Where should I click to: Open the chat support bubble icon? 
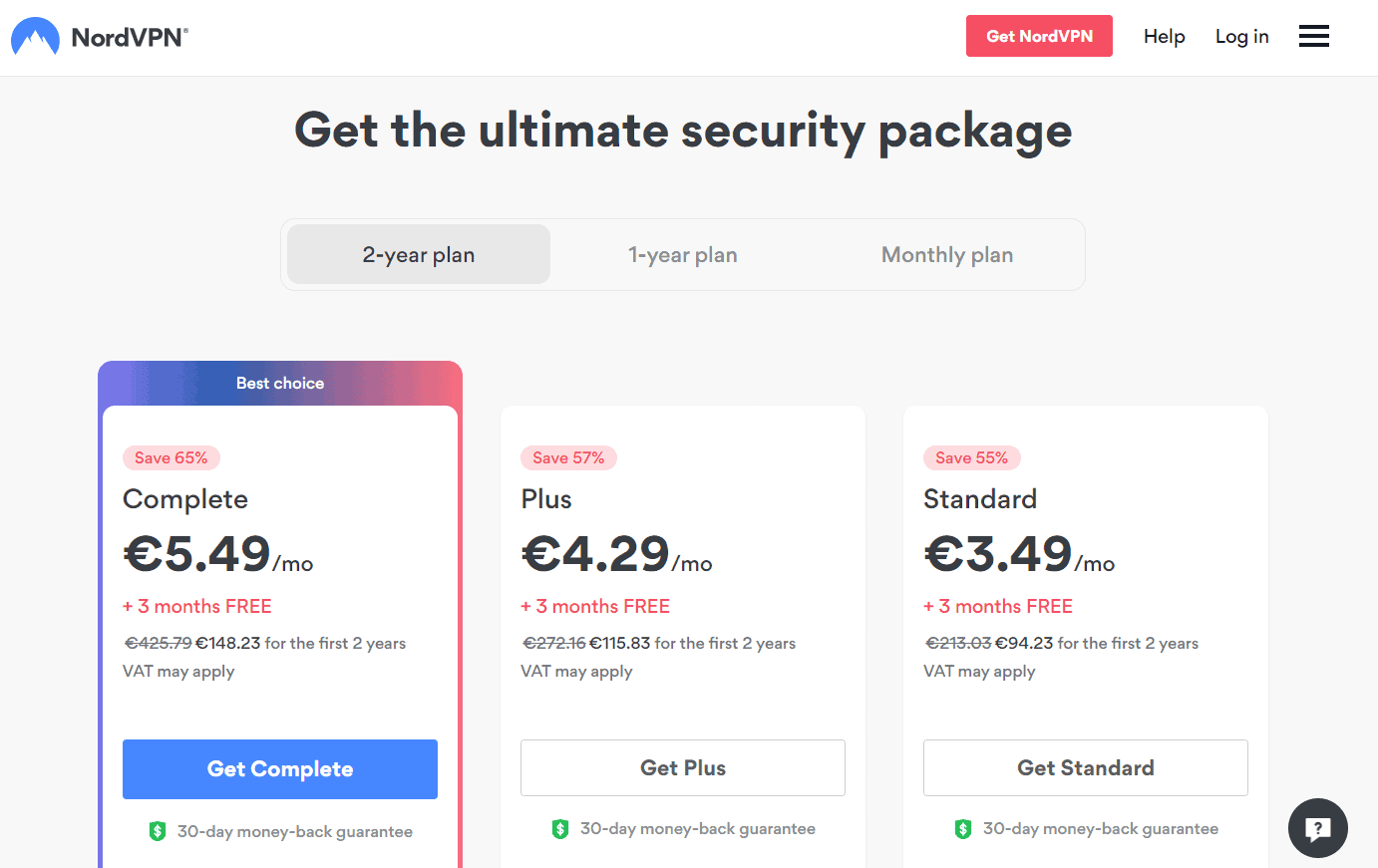1317,828
